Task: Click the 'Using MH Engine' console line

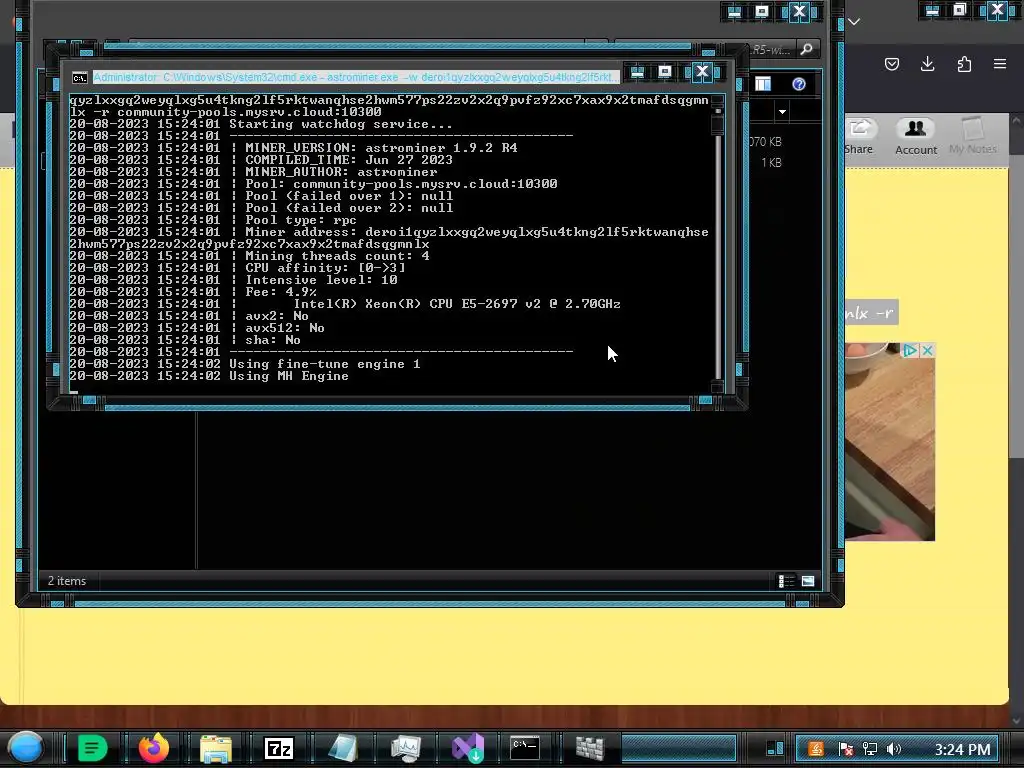Action: 289,376
